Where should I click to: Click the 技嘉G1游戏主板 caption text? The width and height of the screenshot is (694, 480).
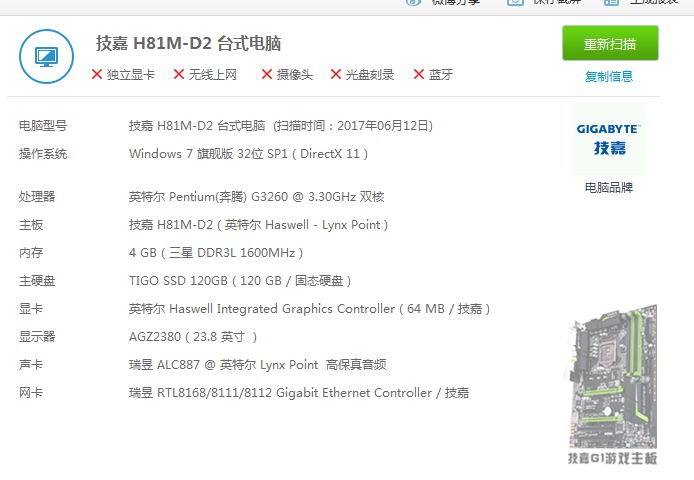[613, 458]
